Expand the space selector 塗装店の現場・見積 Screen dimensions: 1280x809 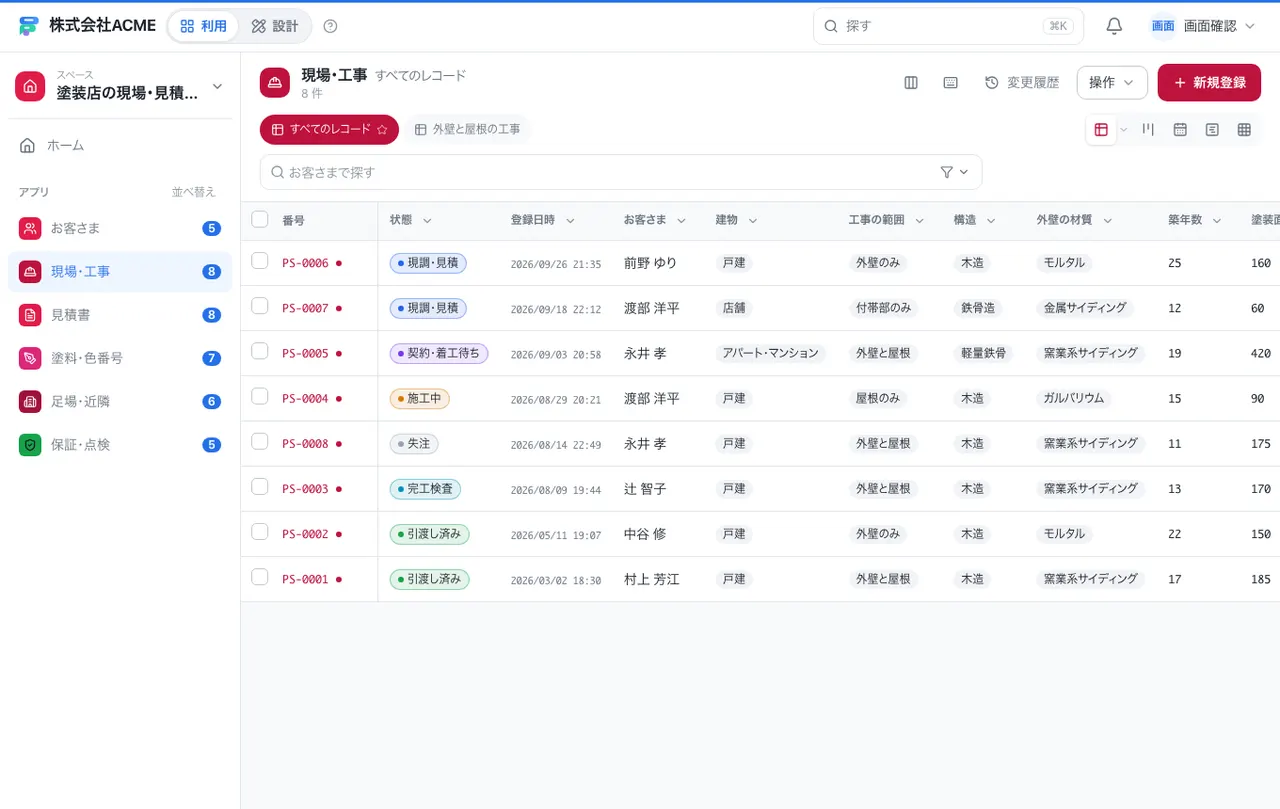(120, 86)
